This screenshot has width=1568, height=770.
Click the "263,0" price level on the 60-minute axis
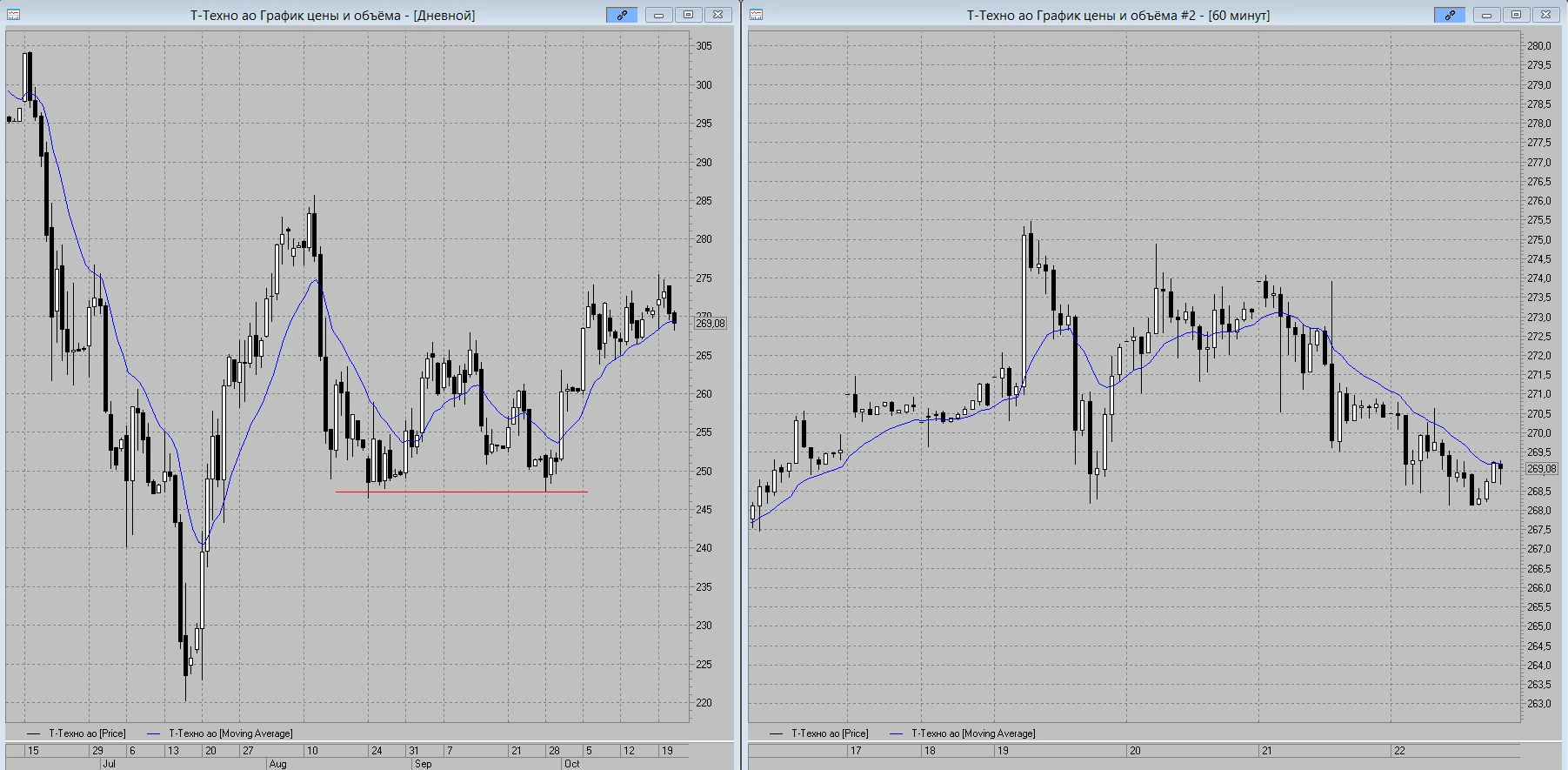pos(1539,704)
